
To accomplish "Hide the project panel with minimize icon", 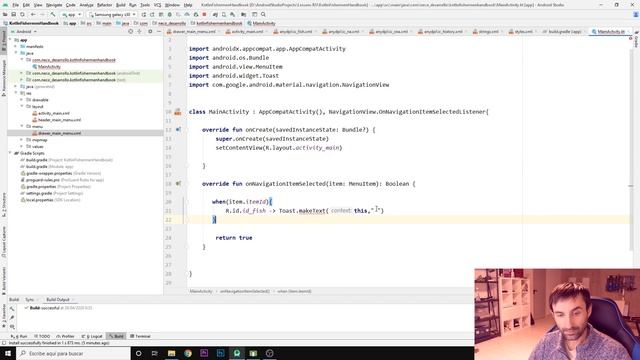I will pos(159,31).
